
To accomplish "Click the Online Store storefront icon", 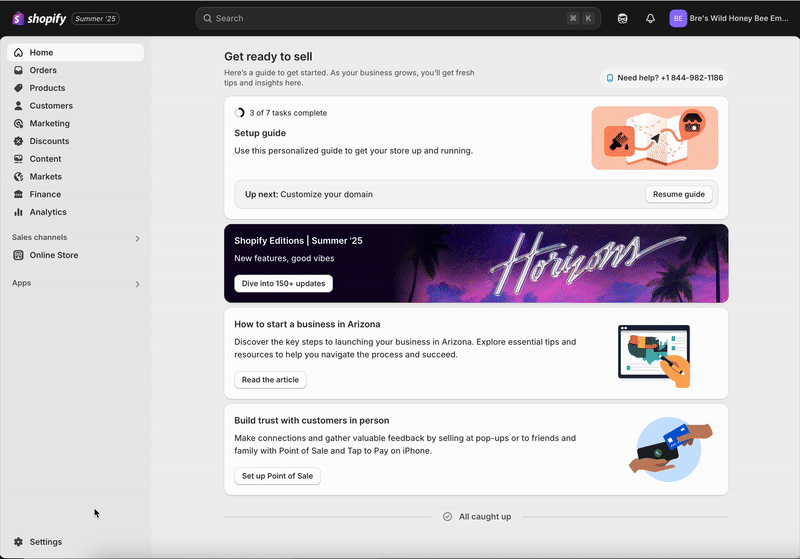I will (18, 255).
